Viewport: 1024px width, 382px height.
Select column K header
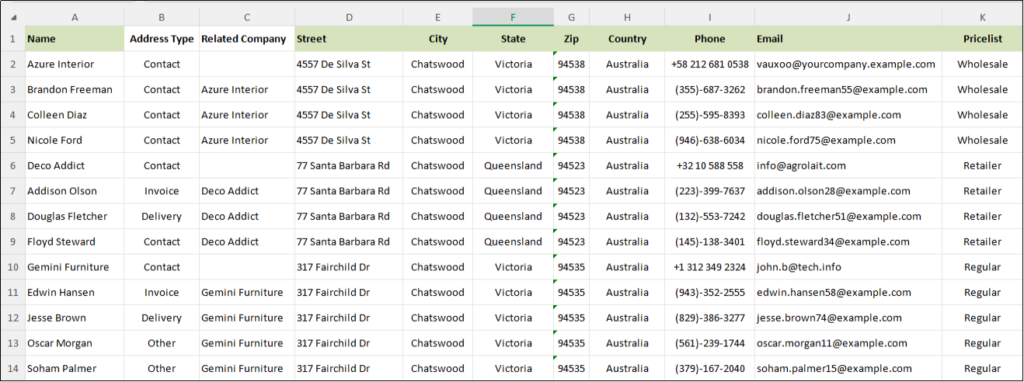coord(982,18)
